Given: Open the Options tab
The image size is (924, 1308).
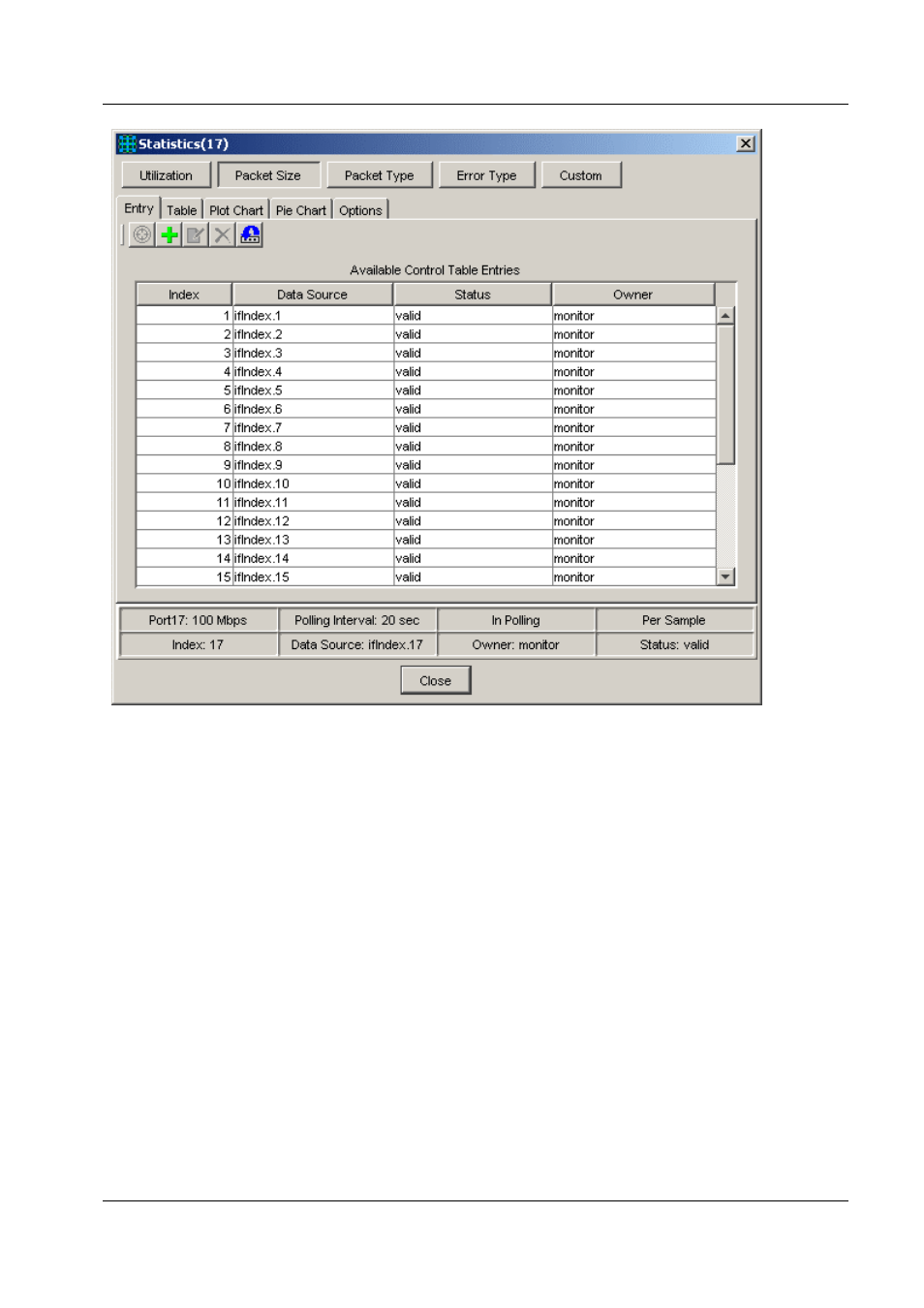Looking at the screenshot, I should (x=360, y=210).
